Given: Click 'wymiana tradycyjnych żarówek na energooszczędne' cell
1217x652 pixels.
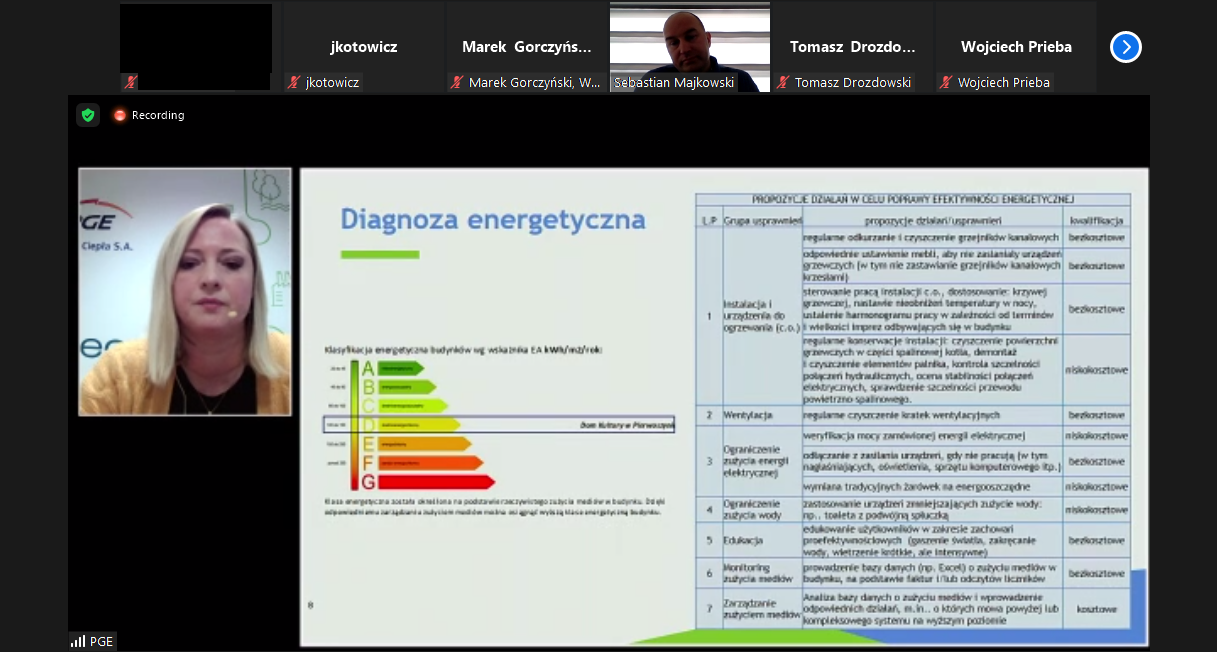Looking at the screenshot, I should click(x=932, y=486).
